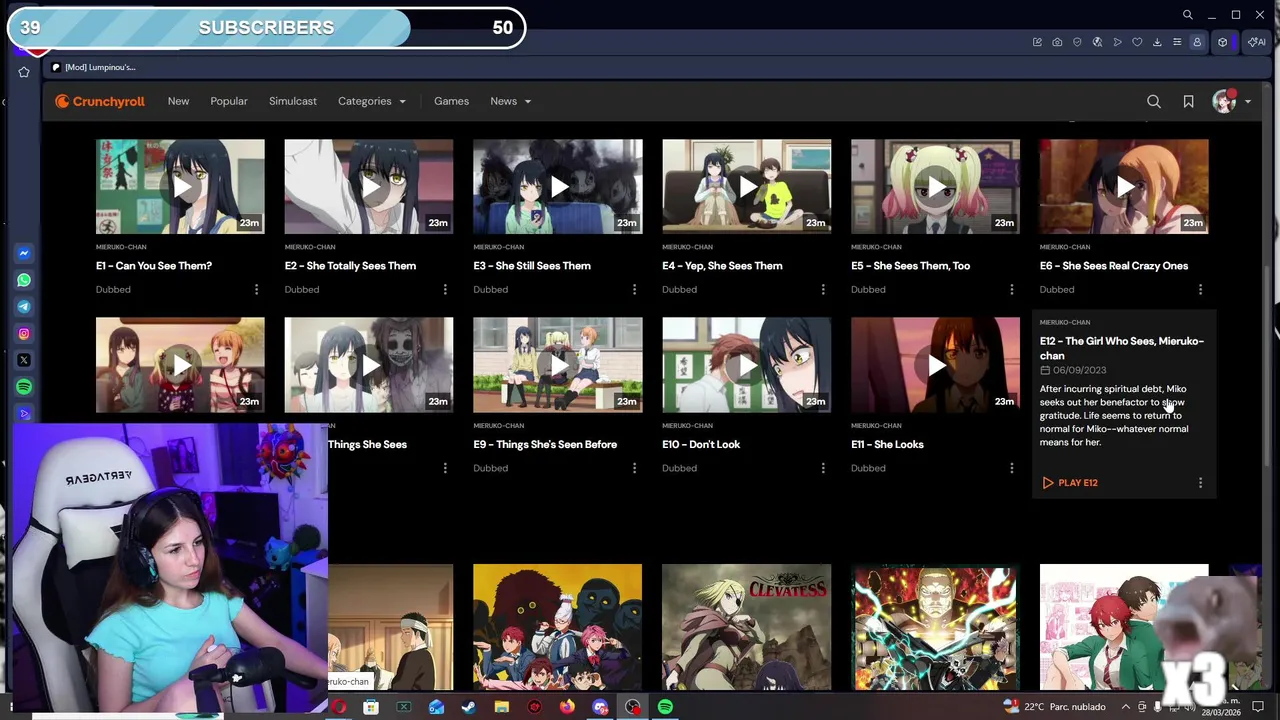The image size is (1280, 720).
Task: Open the E11 - She Looks link
Action: [887, 444]
